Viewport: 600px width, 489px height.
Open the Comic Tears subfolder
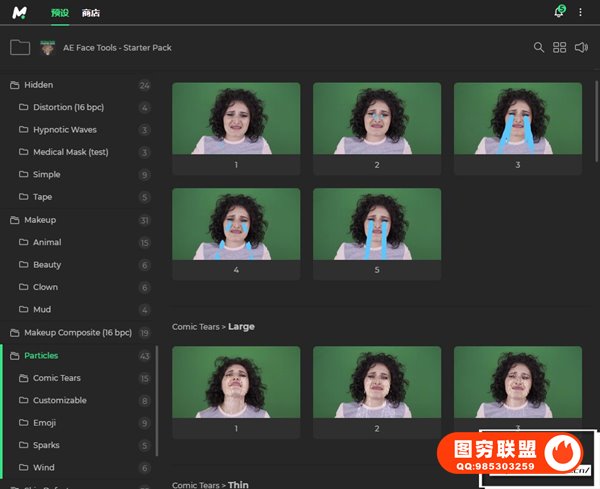click(x=56, y=378)
